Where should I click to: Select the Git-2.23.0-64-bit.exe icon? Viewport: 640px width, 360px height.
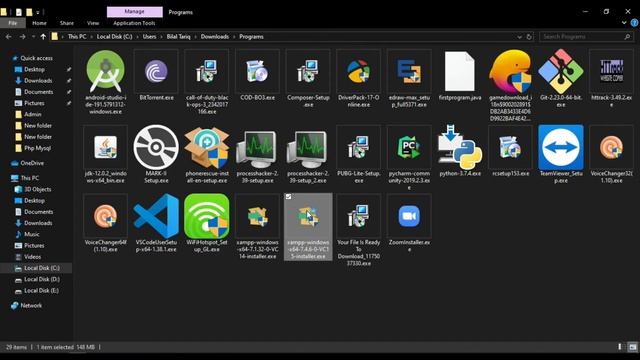(x=561, y=71)
